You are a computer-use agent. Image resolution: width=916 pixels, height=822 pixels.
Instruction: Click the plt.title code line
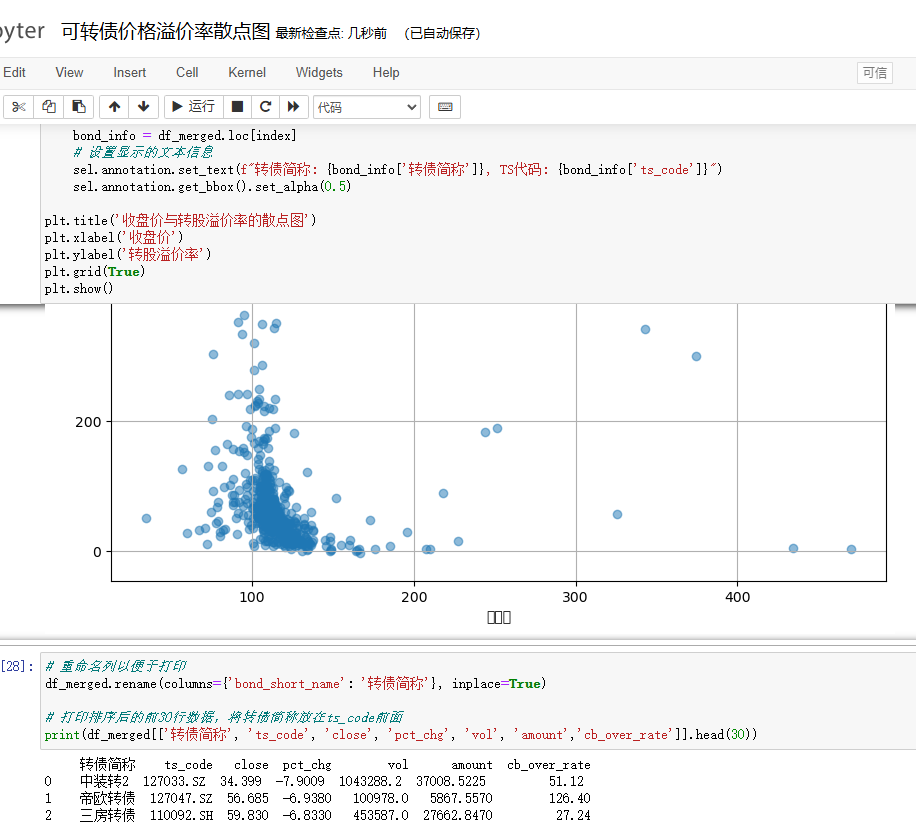(x=180, y=220)
